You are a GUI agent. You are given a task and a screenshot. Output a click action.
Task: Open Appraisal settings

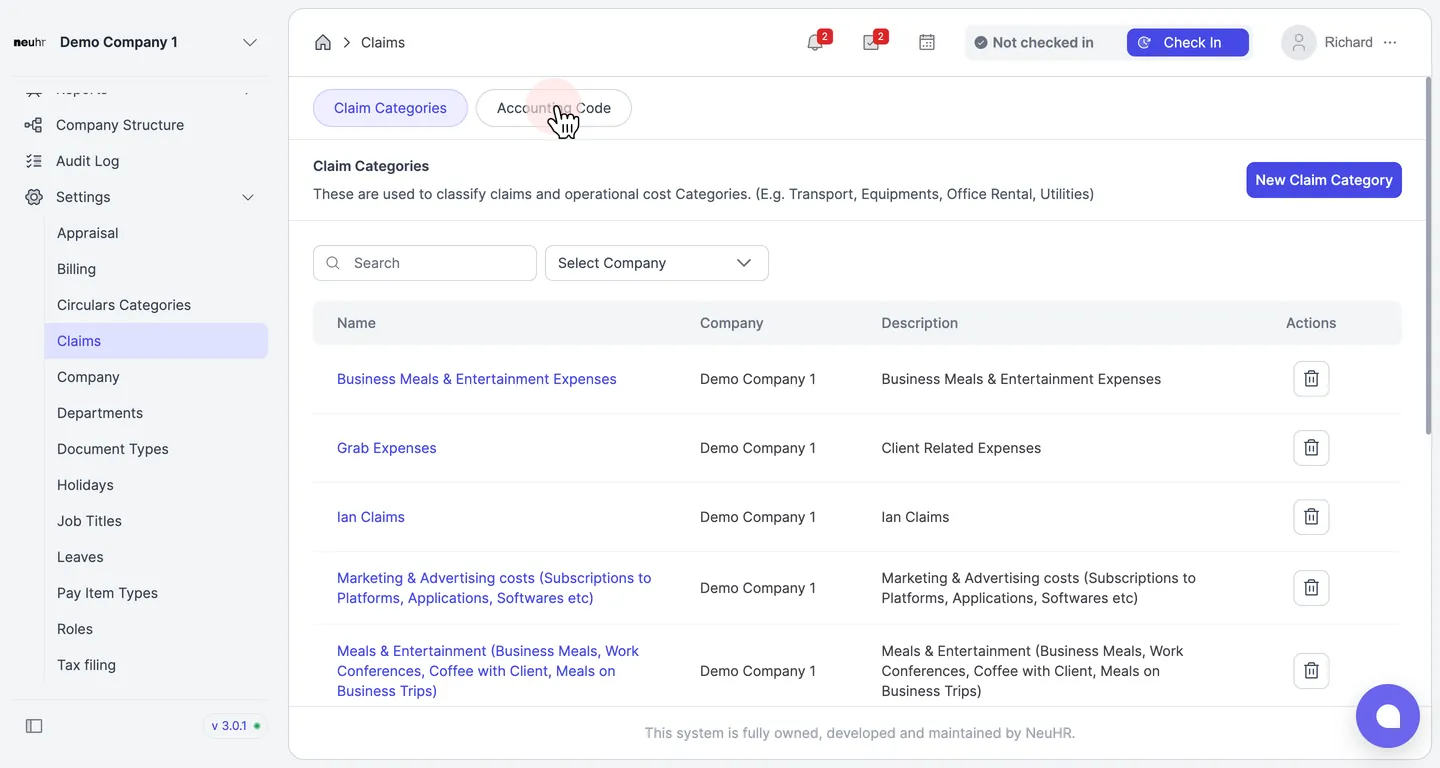[x=156, y=233]
